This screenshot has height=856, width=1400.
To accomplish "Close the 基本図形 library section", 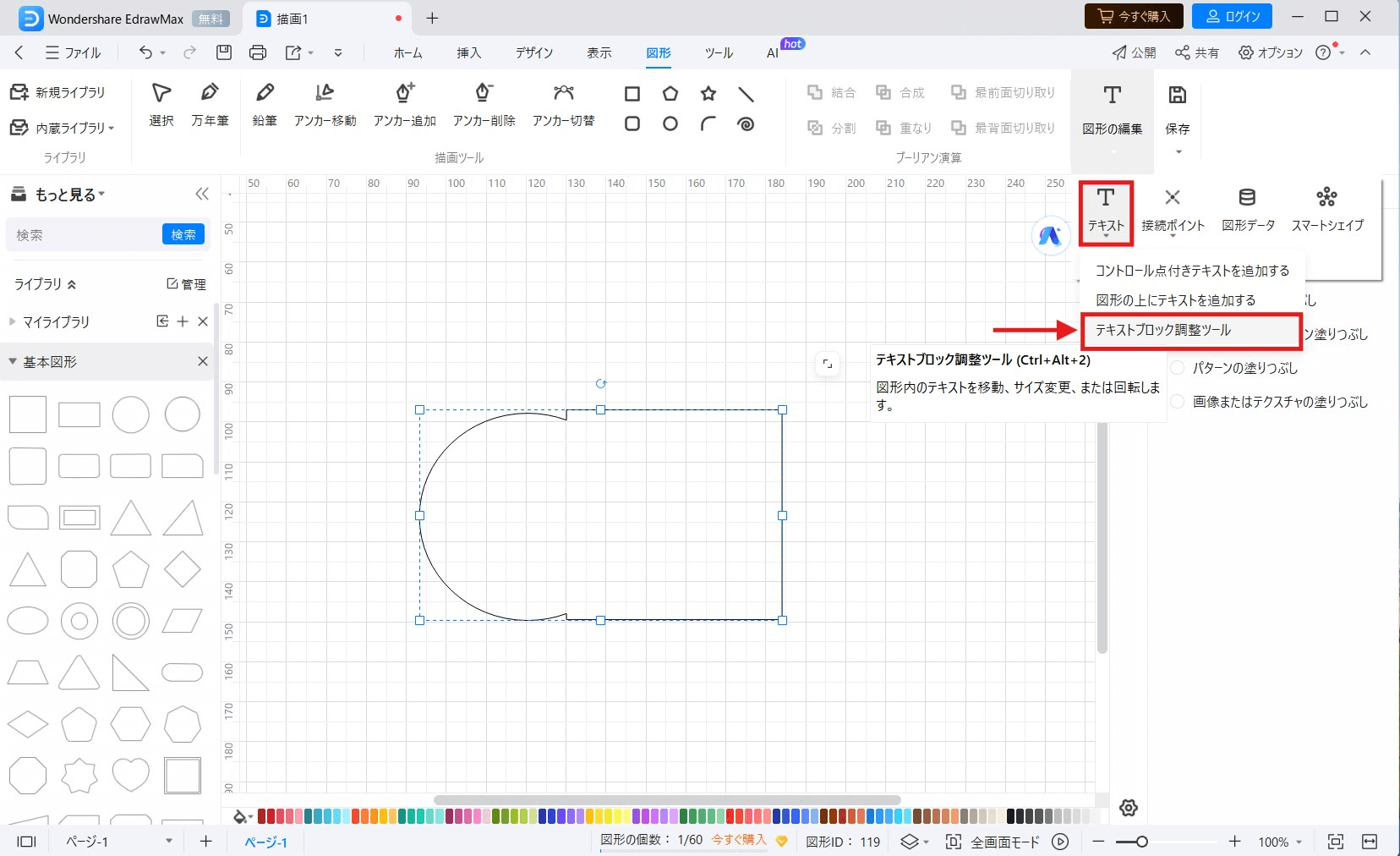I will tap(203, 361).
